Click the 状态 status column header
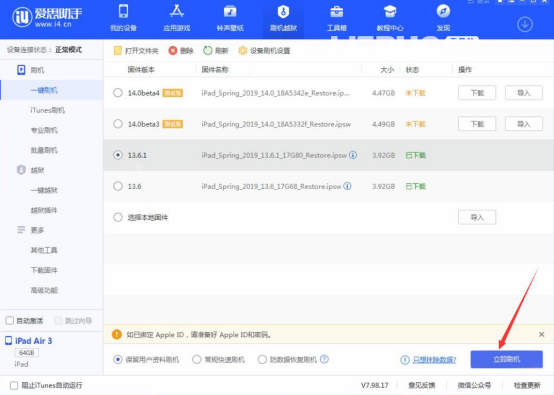 (x=412, y=70)
